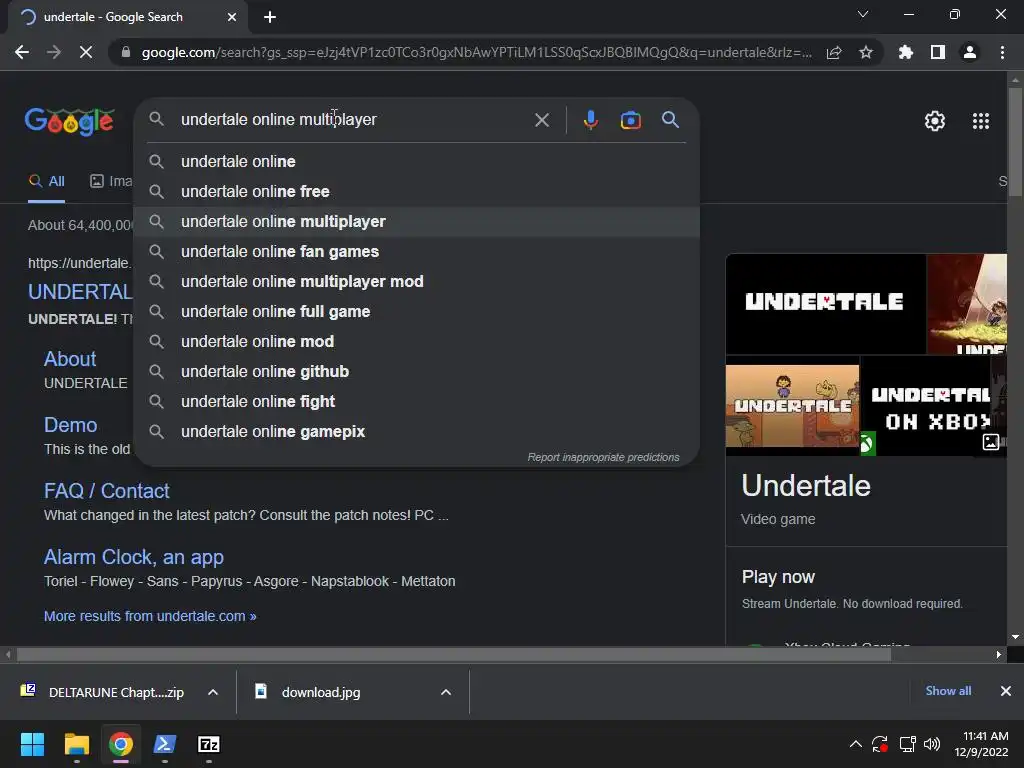Submit search with blue magnifier icon
This screenshot has height=768, width=1024.
[670, 120]
